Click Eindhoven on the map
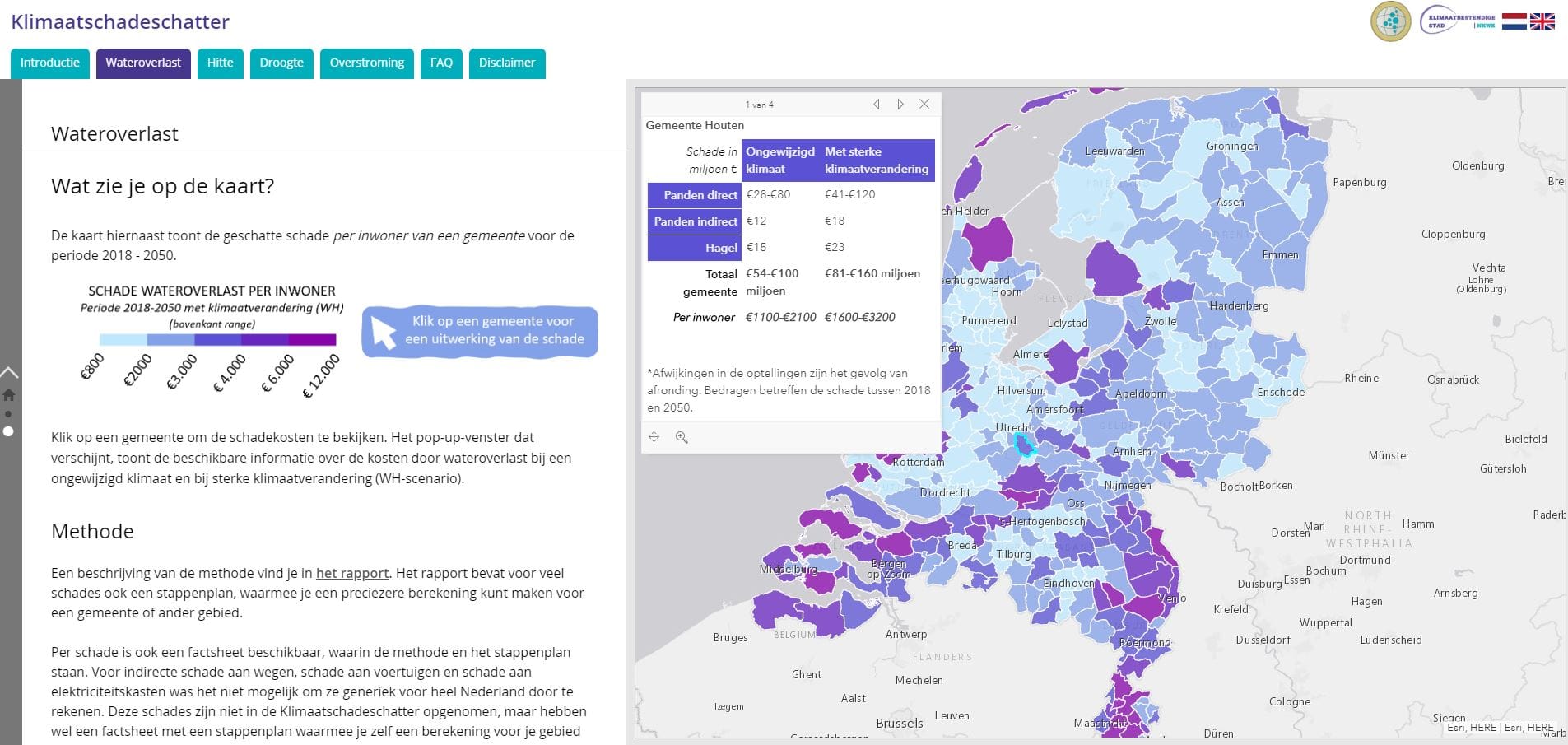1568x745 pixels. pos(1068,583)
